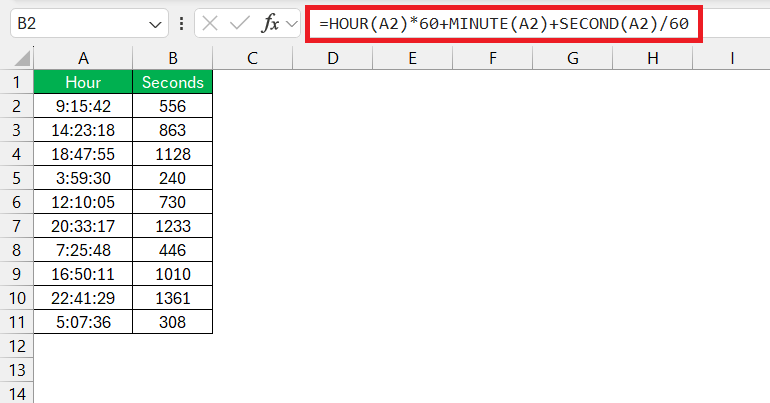Select column G header
Screen dimensions: 770x403
point(573,58)
